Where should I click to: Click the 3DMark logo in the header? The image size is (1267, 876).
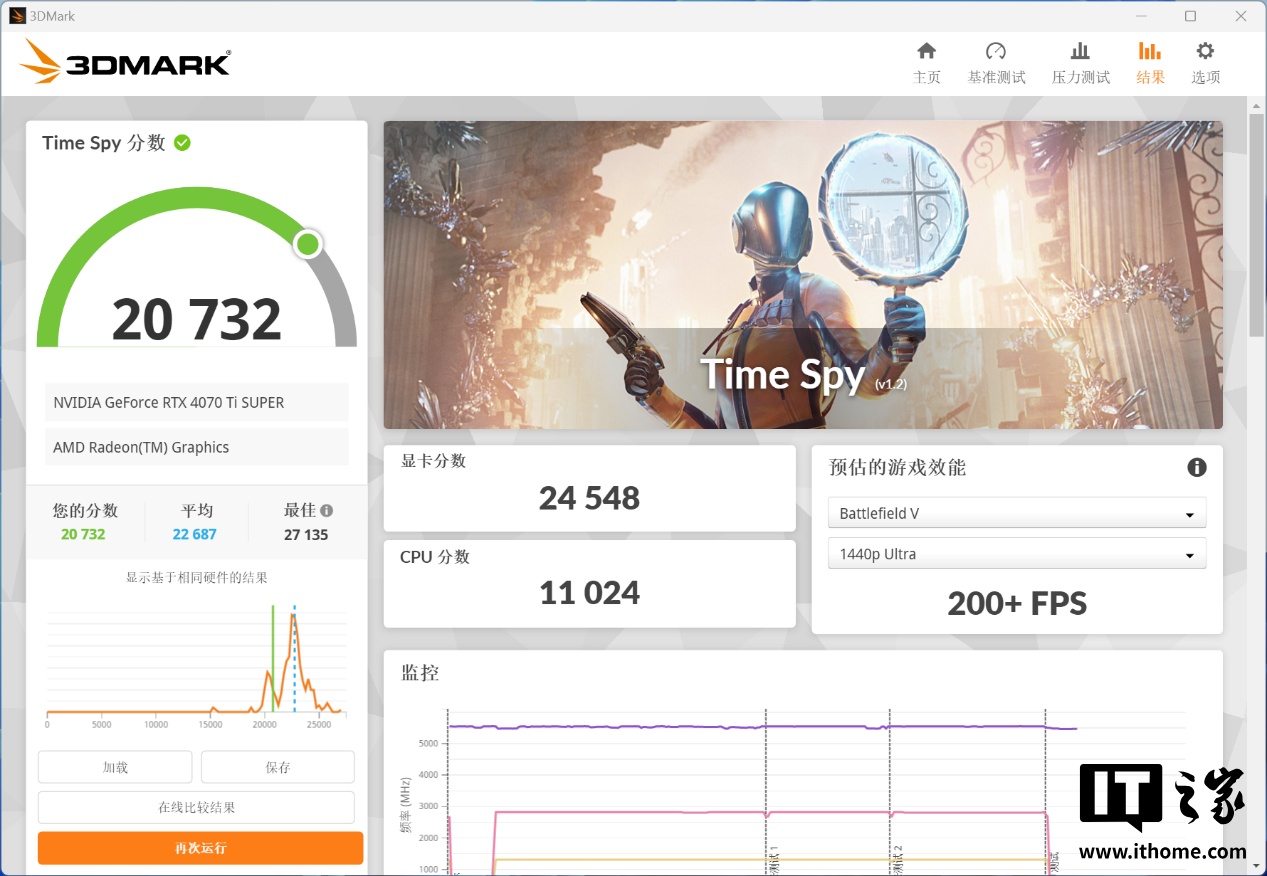click(125, 62)
